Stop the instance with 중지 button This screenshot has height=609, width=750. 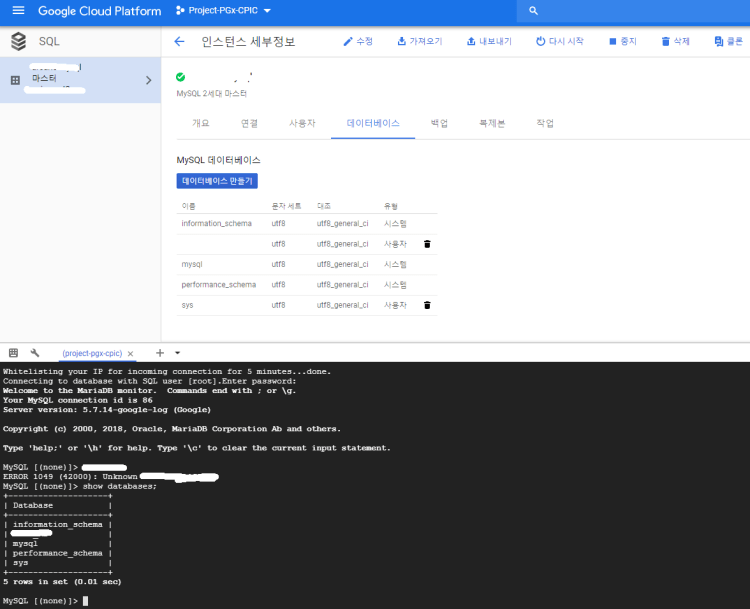pyautogui.click(x=622, y=41)
